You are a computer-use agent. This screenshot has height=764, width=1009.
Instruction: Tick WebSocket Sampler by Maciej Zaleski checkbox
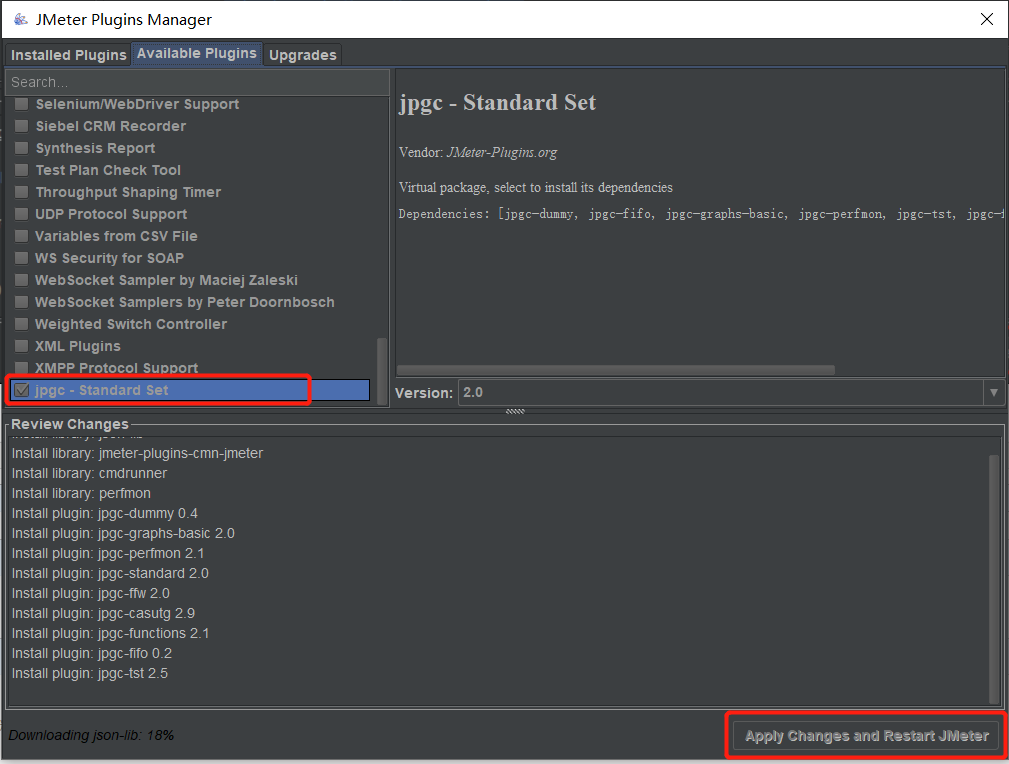click(21, 279)
